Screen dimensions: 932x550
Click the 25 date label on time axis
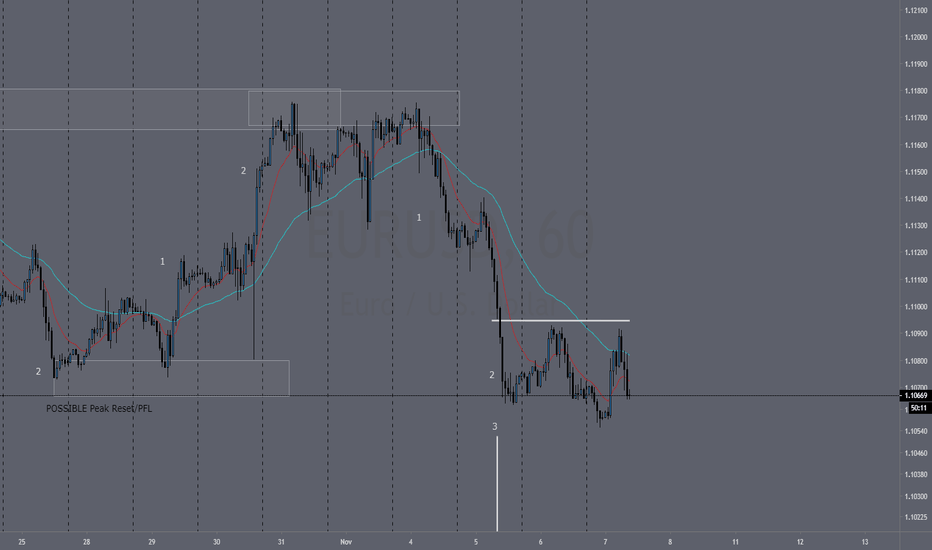point(22,542)
